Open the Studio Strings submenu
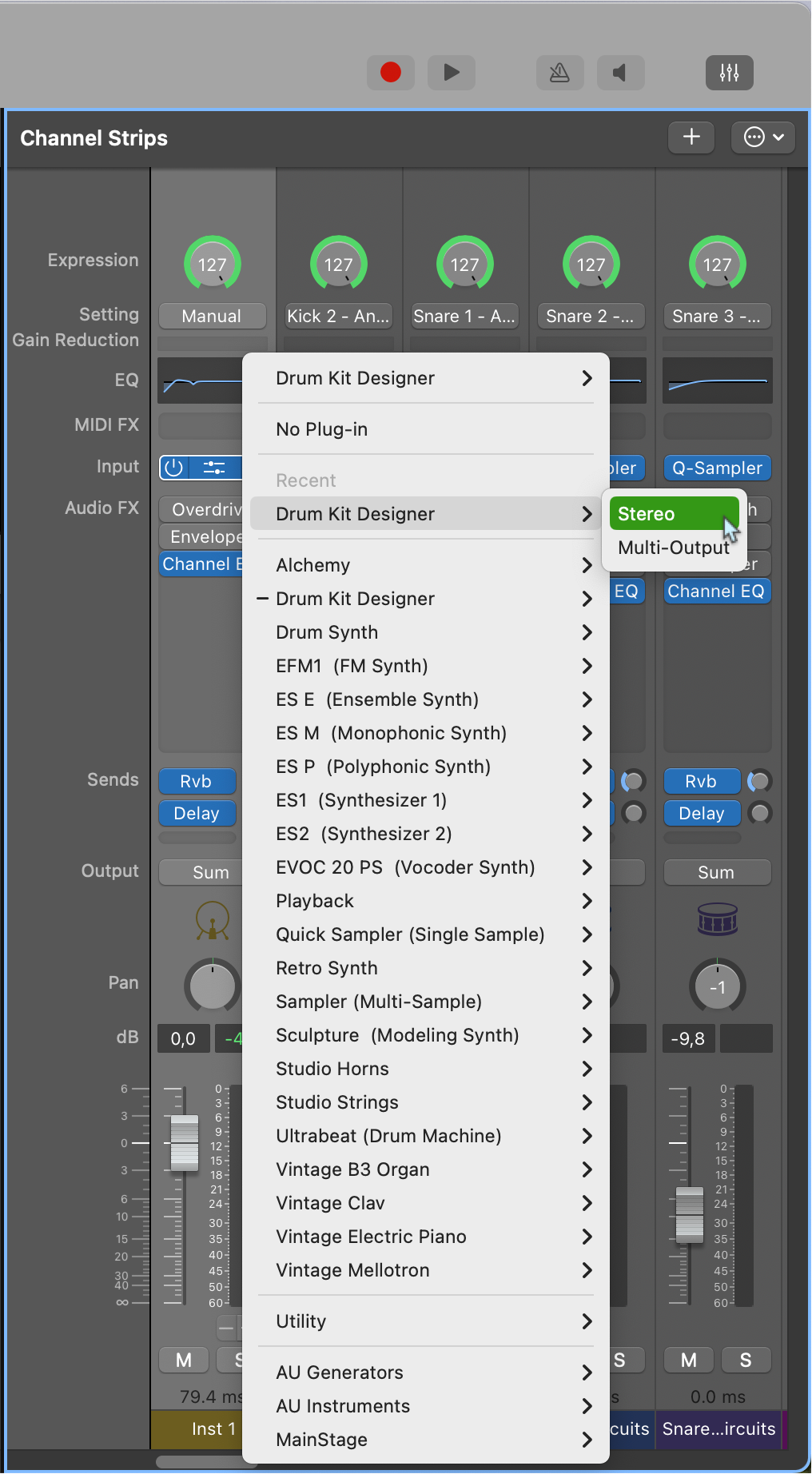This screenshot has width=812, height=1474. [426, 1102]
